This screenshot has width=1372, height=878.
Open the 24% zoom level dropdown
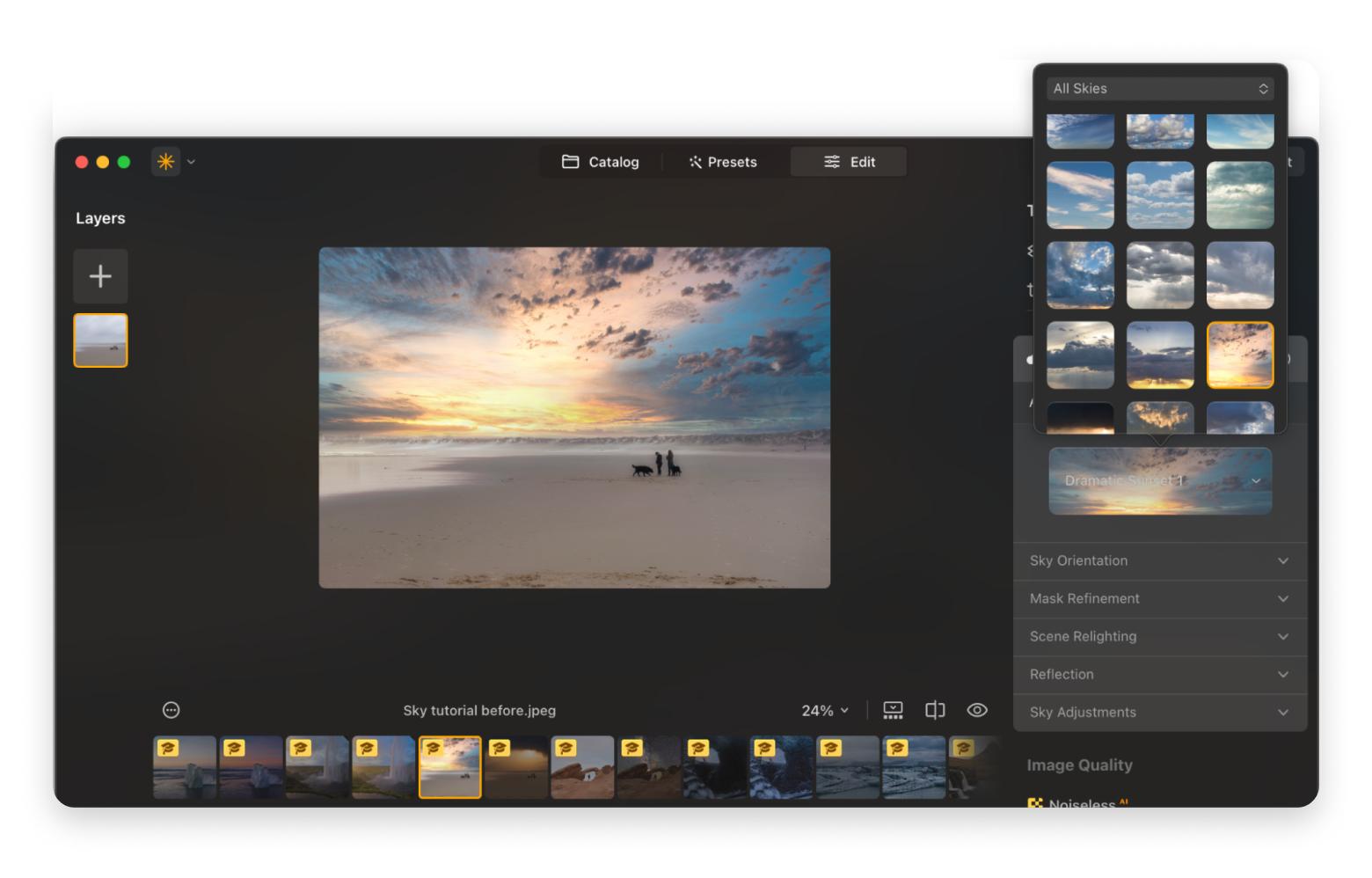(x=825, y=710)
